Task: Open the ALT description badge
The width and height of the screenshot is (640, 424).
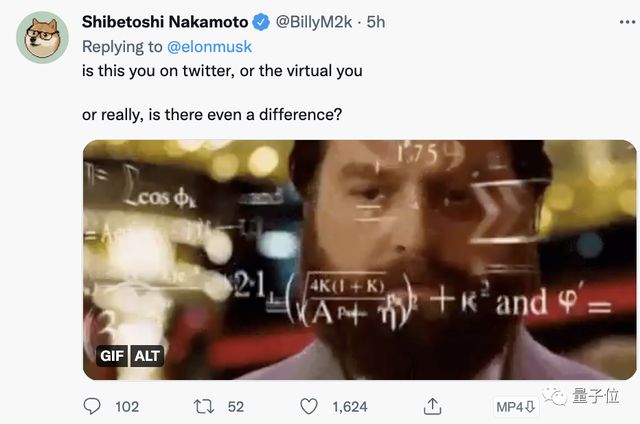Action: [146, 355]
